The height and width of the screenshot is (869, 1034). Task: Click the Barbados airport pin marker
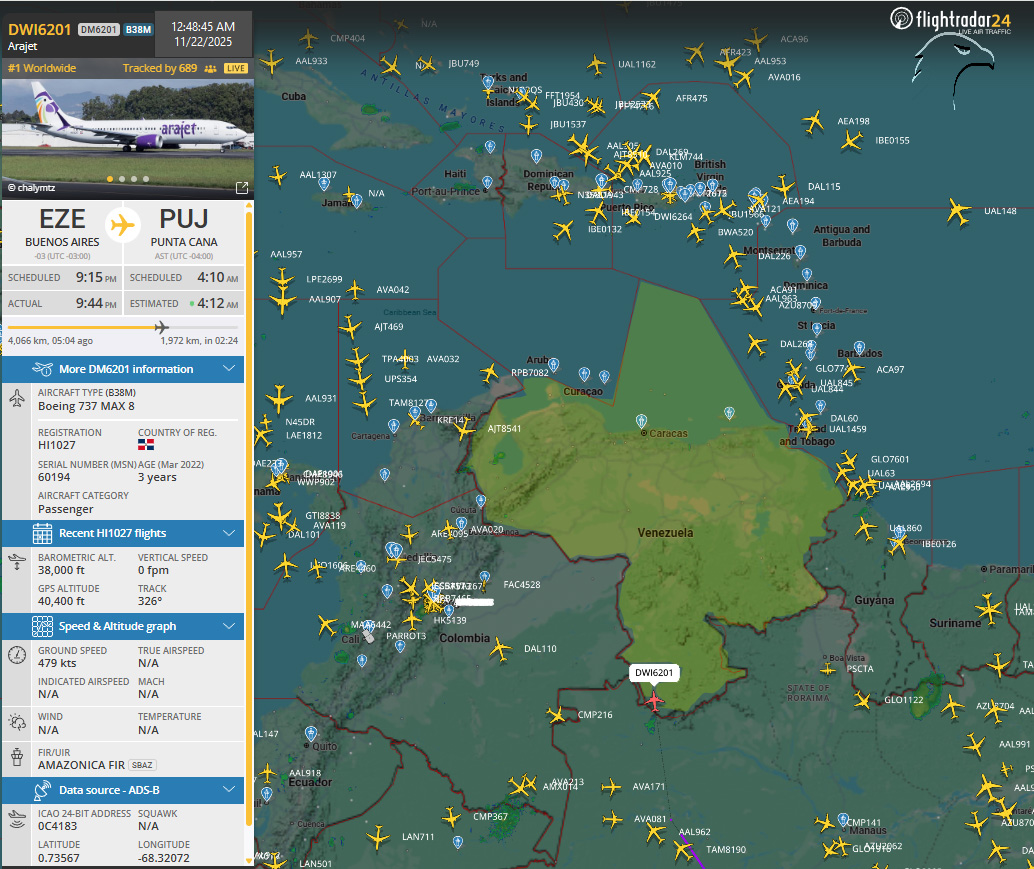[x=859, y=347]
